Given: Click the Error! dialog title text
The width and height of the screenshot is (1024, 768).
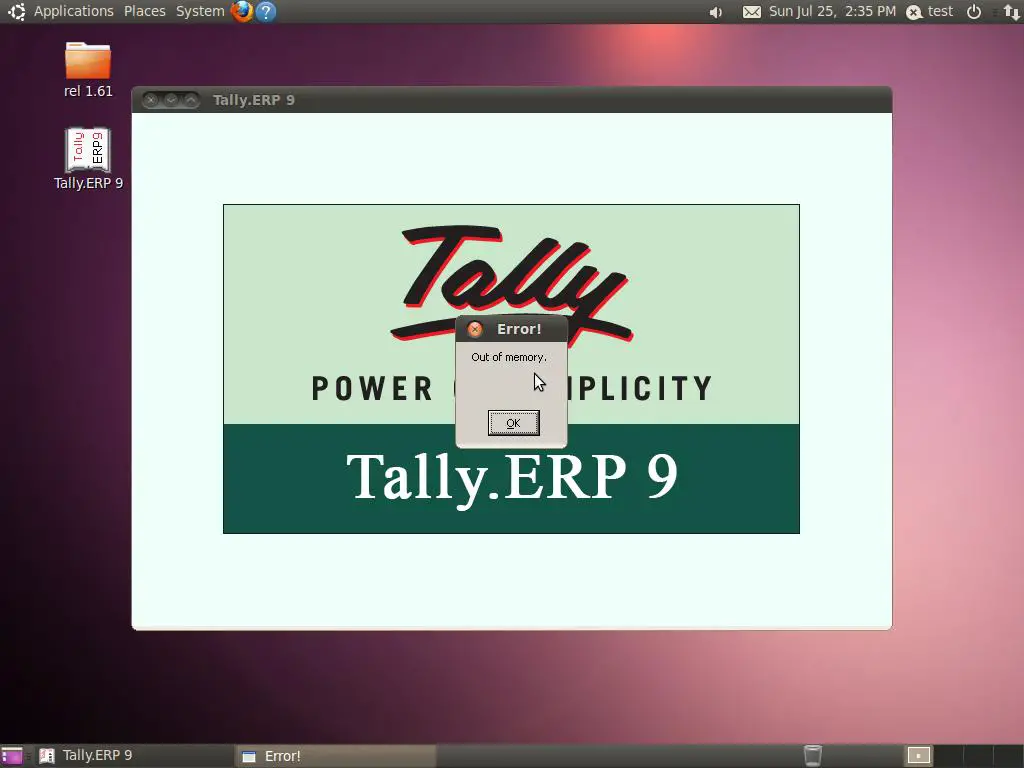Looking at the screenshot, I should pos(519,329).
